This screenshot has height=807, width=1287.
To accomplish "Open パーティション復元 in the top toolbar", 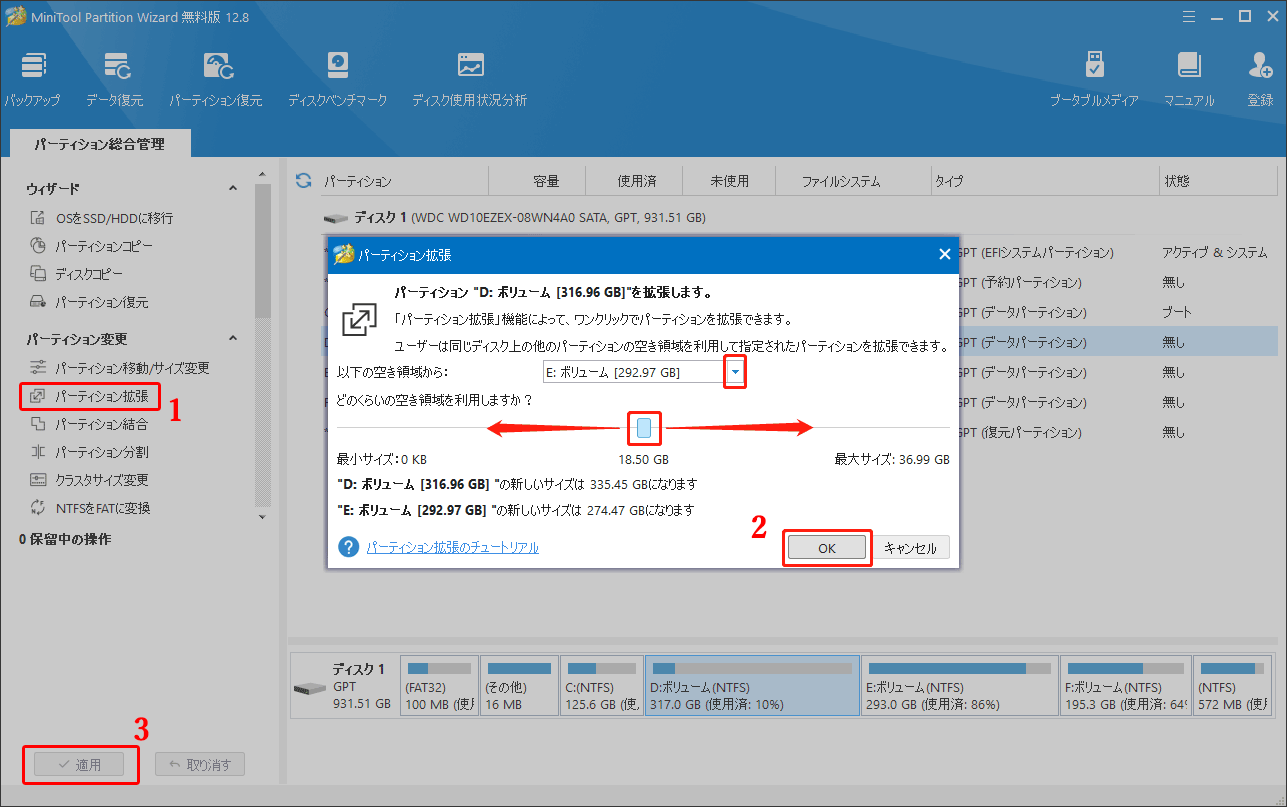I will (x=216, y=78).
